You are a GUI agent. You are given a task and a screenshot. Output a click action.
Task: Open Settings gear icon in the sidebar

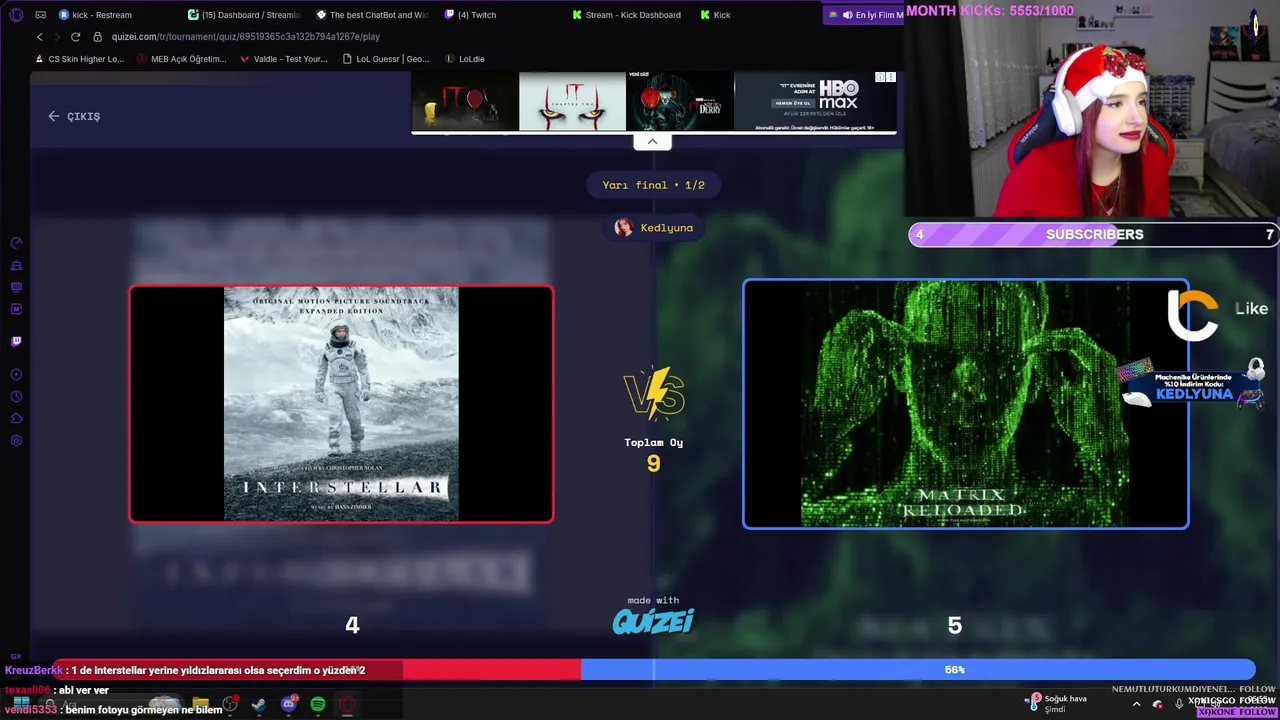(x=16, y=441)
